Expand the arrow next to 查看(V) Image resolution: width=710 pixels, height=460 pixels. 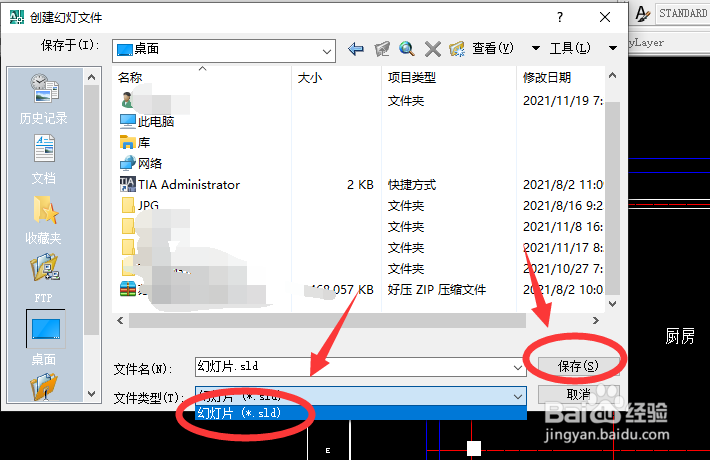point(536,48)
